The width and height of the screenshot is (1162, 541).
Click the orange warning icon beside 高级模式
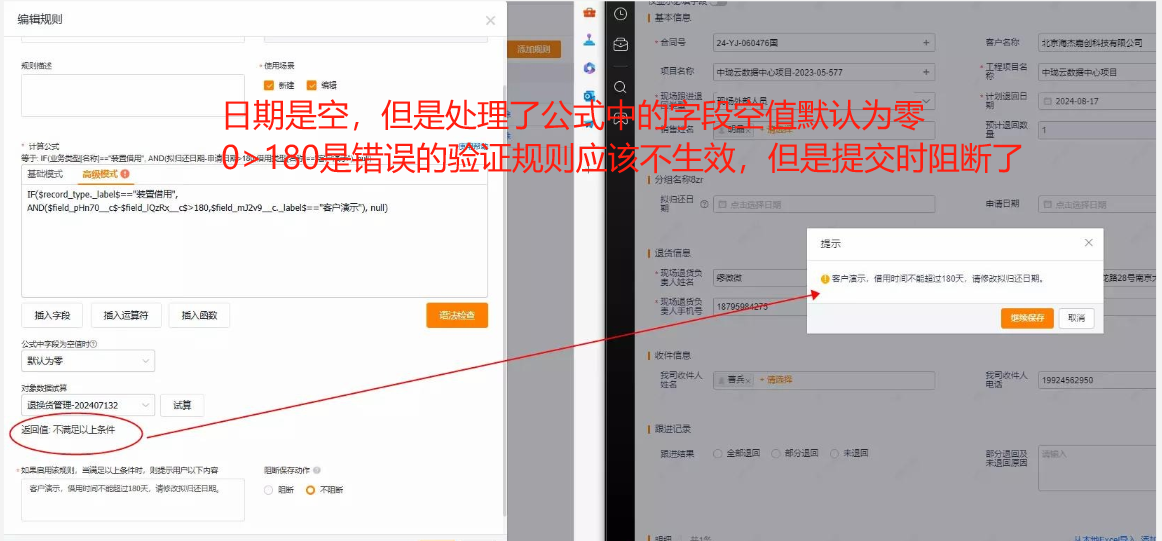click(125, 174)
